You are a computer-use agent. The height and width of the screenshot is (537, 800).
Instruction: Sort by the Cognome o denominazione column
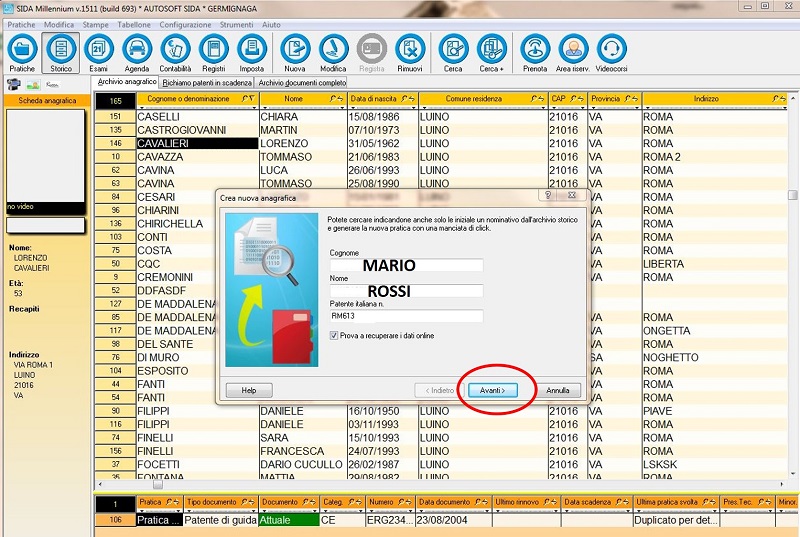pyautogui.click(x=188, y=99)
